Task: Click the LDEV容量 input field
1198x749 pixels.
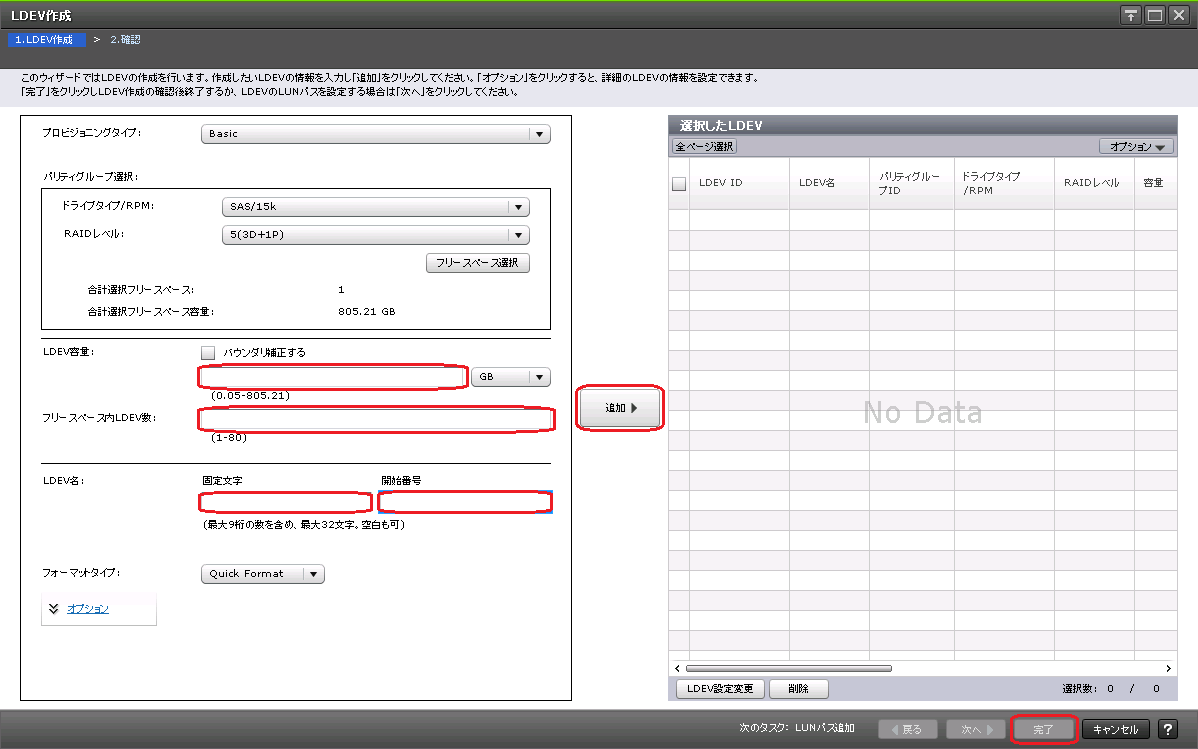Action: (333, 377)
